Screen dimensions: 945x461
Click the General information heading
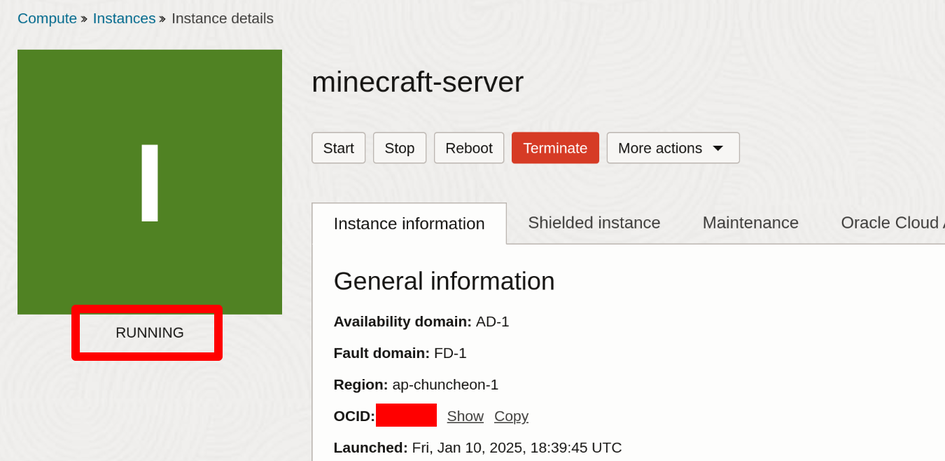tap(444, 281)
